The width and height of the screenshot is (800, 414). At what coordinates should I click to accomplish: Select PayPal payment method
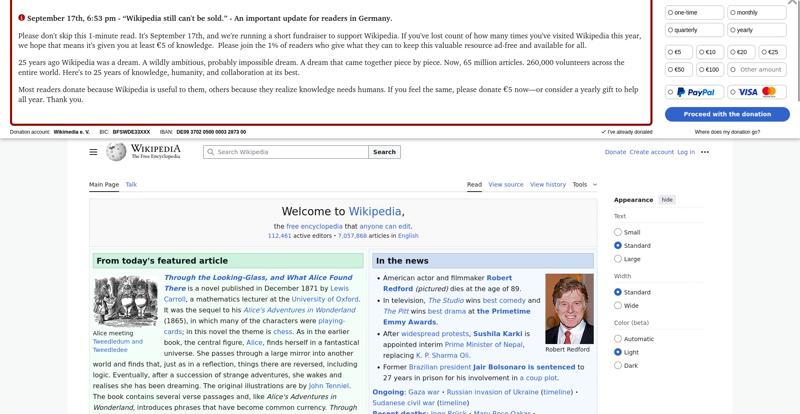(x=694, y=92)
